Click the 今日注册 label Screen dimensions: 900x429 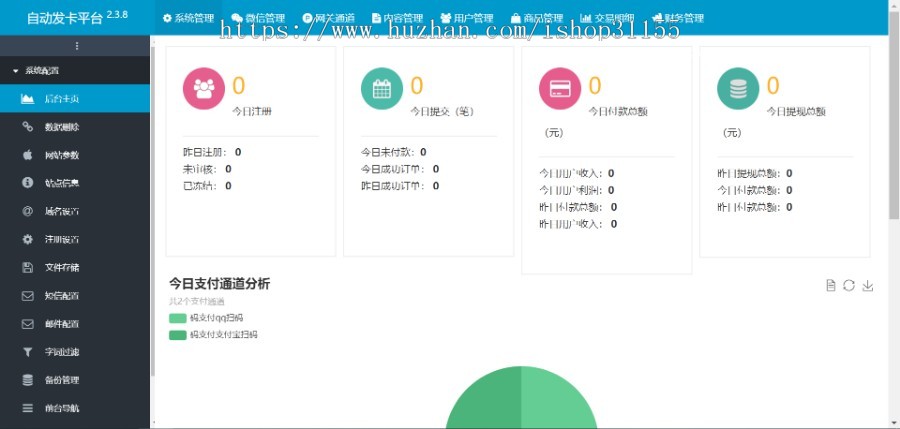pos(251,112)
